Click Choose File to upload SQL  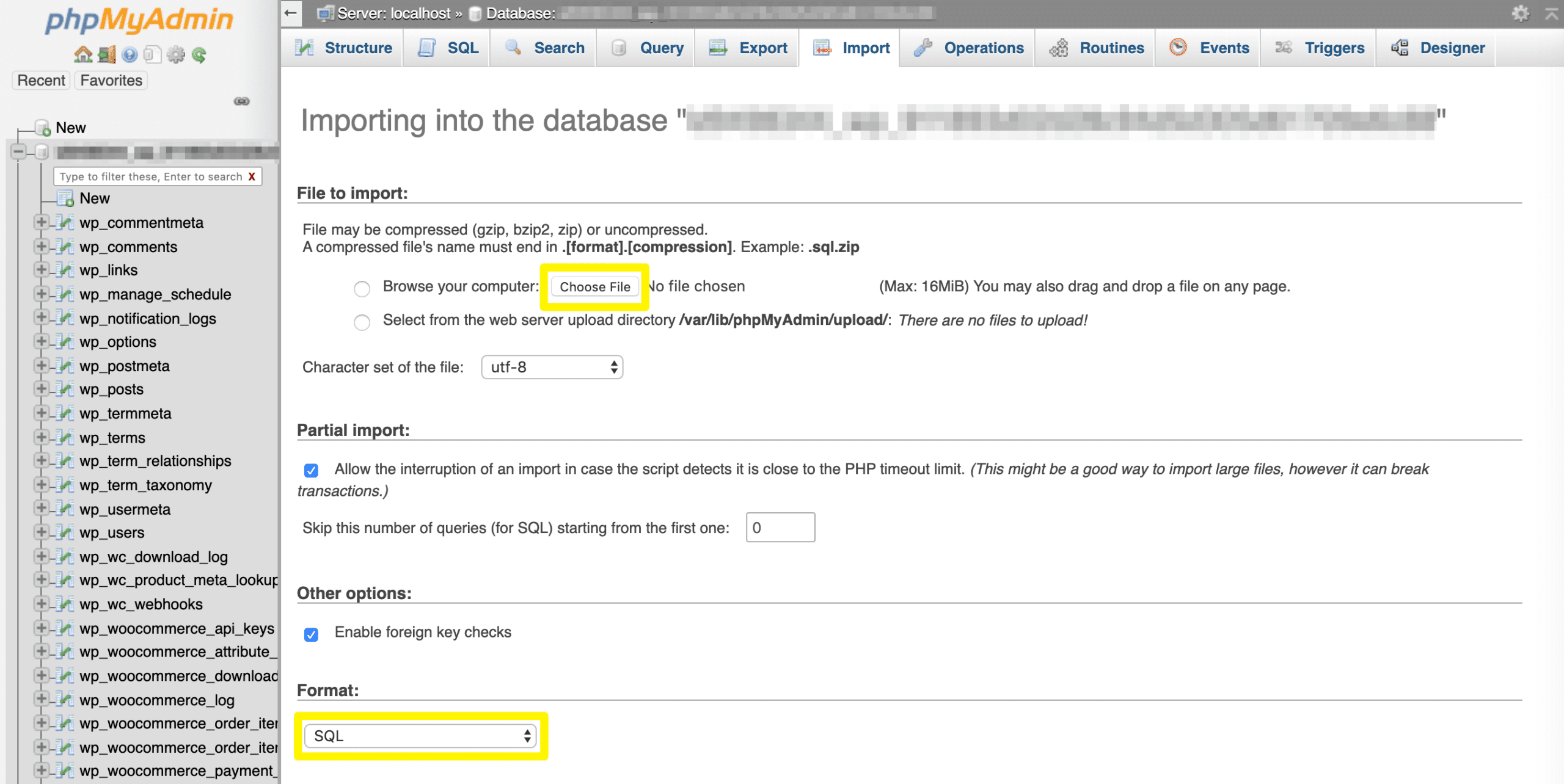pos(595,287)
